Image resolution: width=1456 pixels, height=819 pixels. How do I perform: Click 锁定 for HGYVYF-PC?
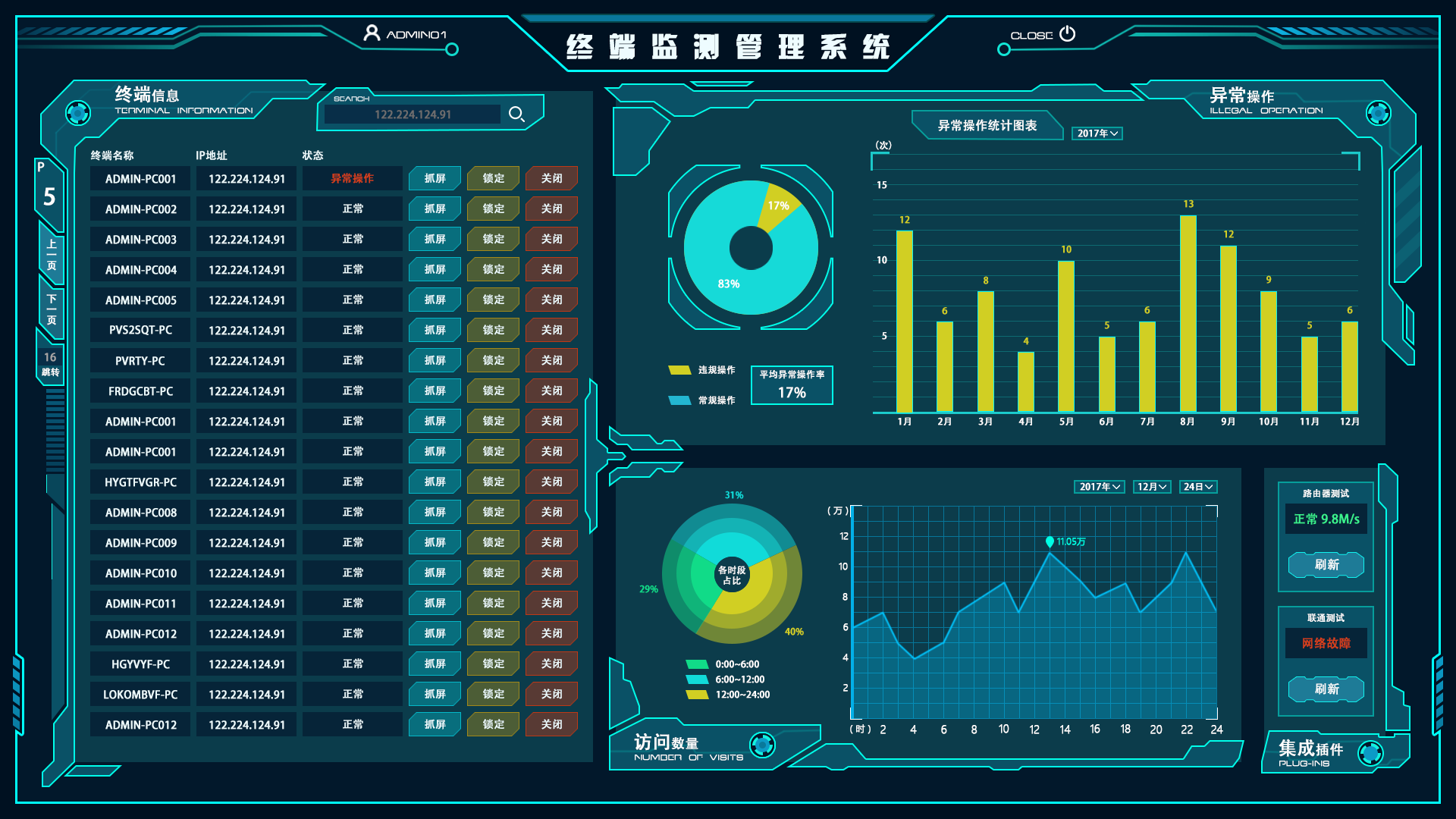(493, 664)
